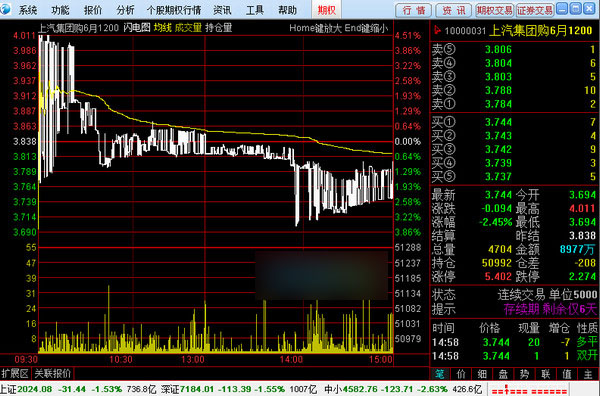Click the 存续期 剩余仅6天 notice

click(550, 309)
